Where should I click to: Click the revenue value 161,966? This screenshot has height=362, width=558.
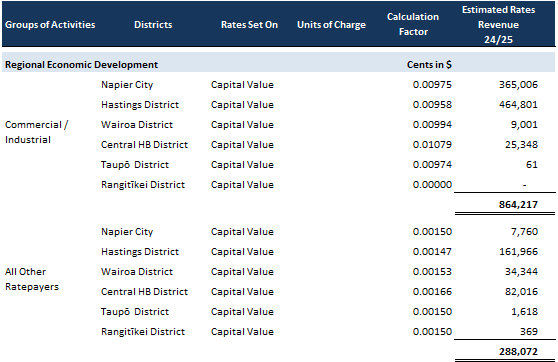pos(518,252)
